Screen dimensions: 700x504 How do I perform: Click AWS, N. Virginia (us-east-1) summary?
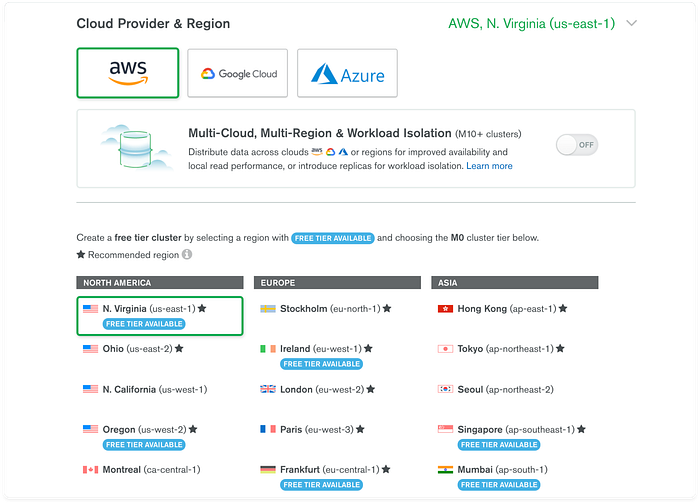tap(531, 23)
